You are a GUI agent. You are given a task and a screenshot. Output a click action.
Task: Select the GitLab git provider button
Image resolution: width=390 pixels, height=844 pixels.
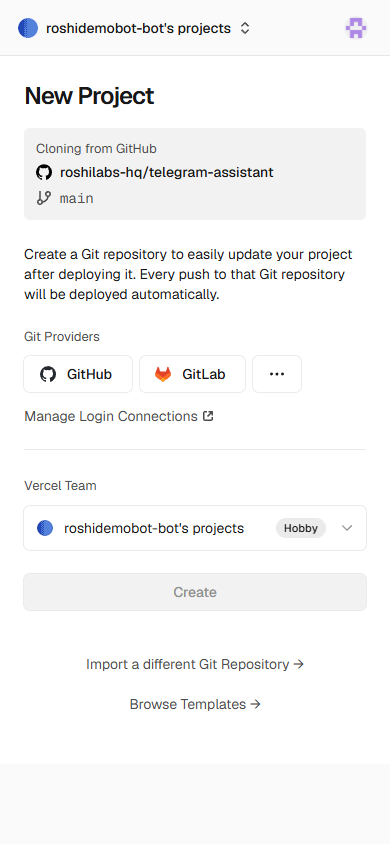193,374
